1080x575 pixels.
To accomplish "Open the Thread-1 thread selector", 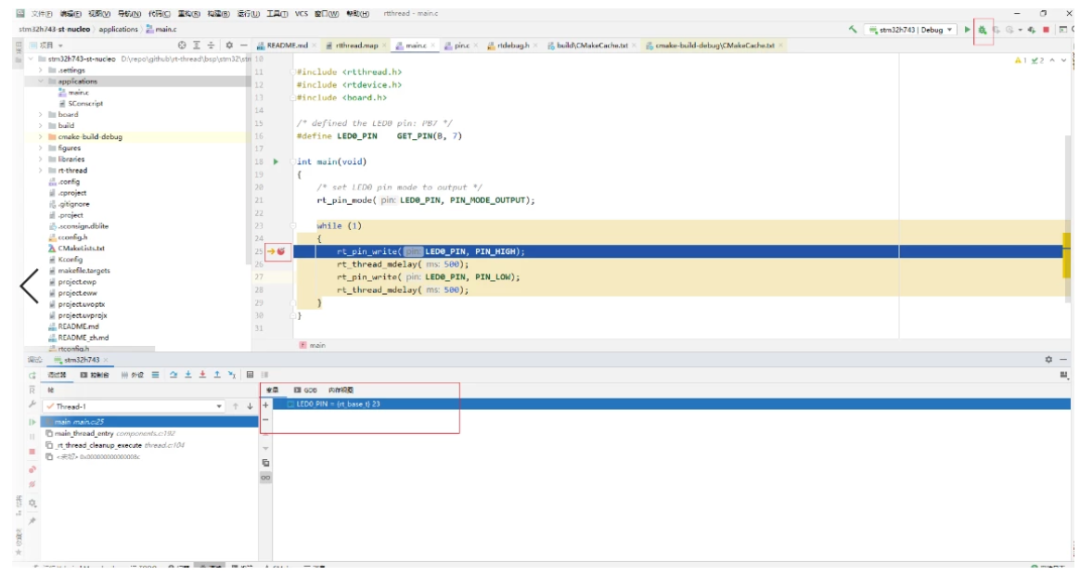I will (x=133, y=406).
